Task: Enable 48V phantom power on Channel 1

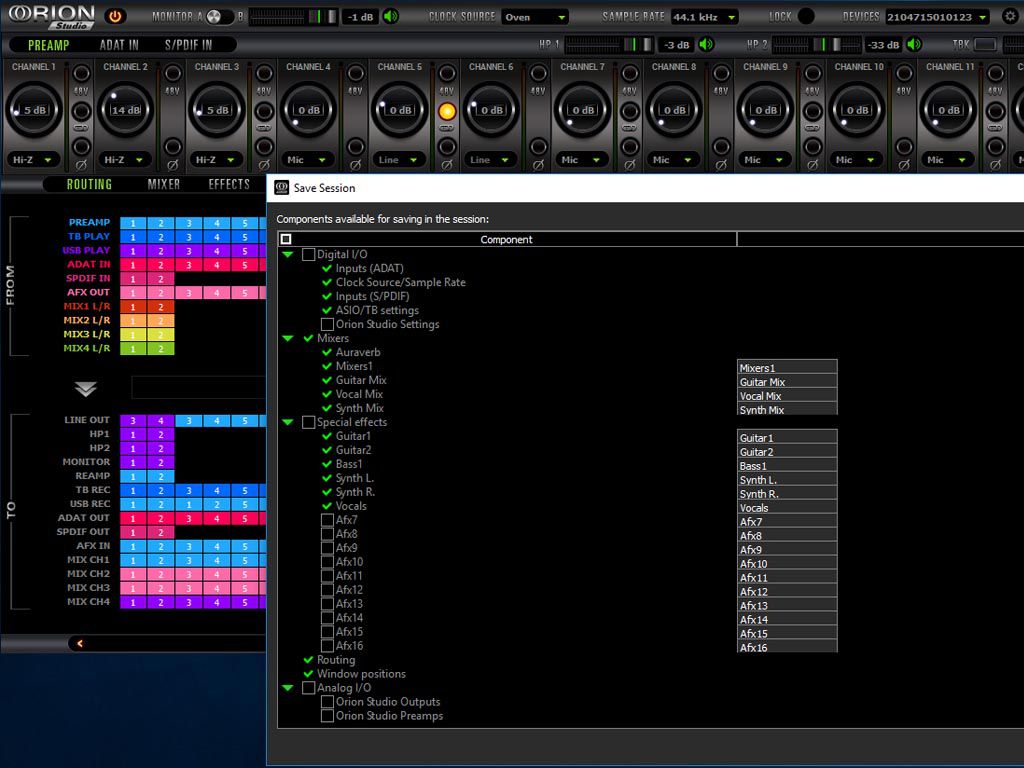Action: [81, 73]
